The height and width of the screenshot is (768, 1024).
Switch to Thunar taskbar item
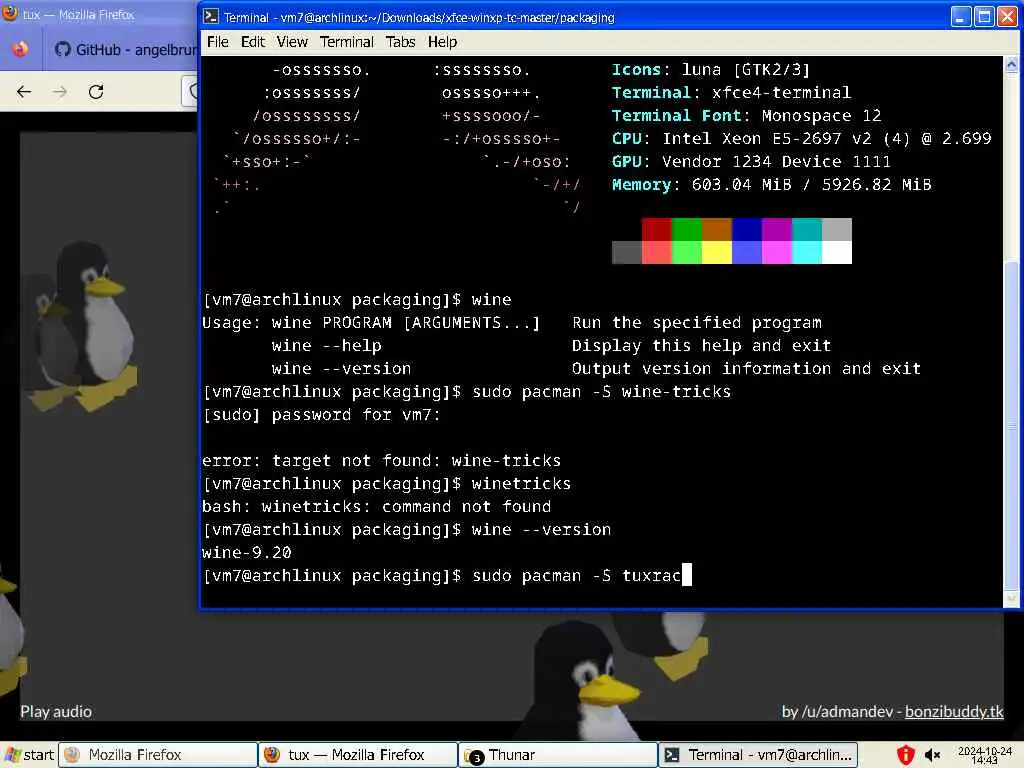pyautogui.click(x=558, y=755)
